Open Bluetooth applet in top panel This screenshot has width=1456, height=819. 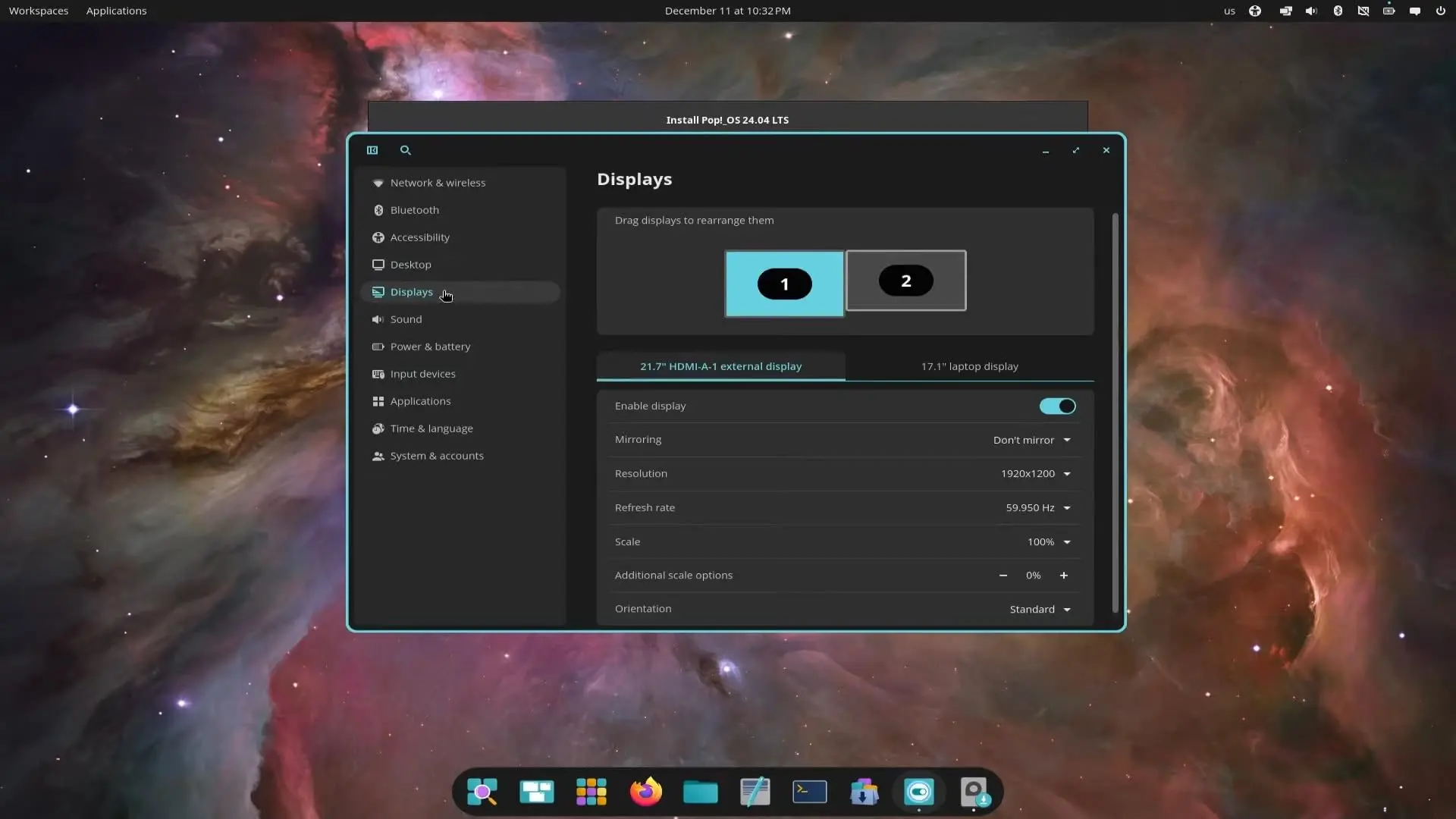click(x=1338, y=11)
